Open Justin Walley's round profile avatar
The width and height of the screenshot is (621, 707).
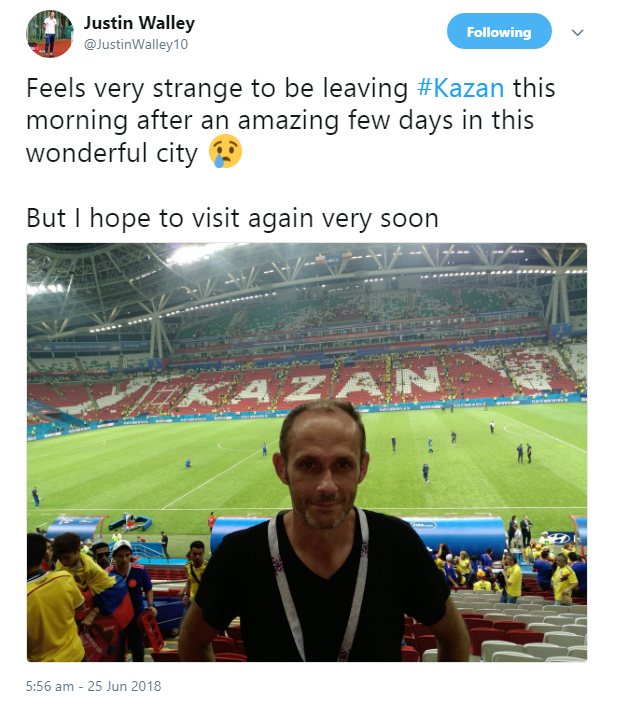point(50,34)
